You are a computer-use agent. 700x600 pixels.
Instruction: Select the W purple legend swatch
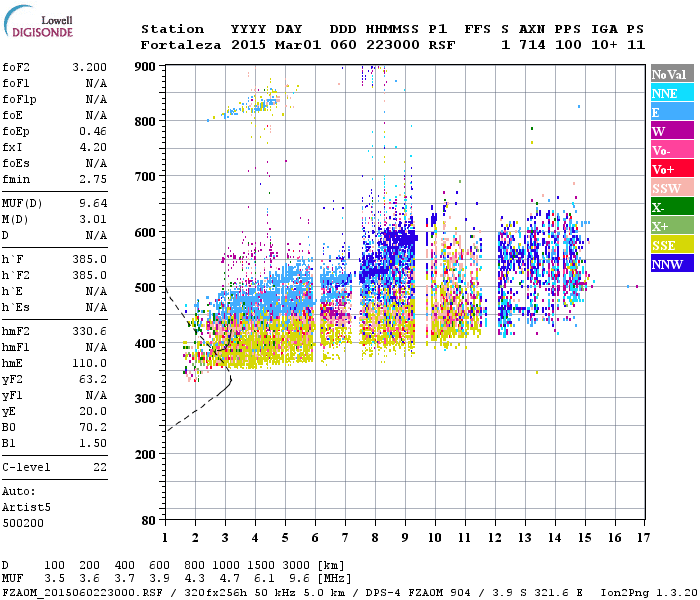coord(672,131)
